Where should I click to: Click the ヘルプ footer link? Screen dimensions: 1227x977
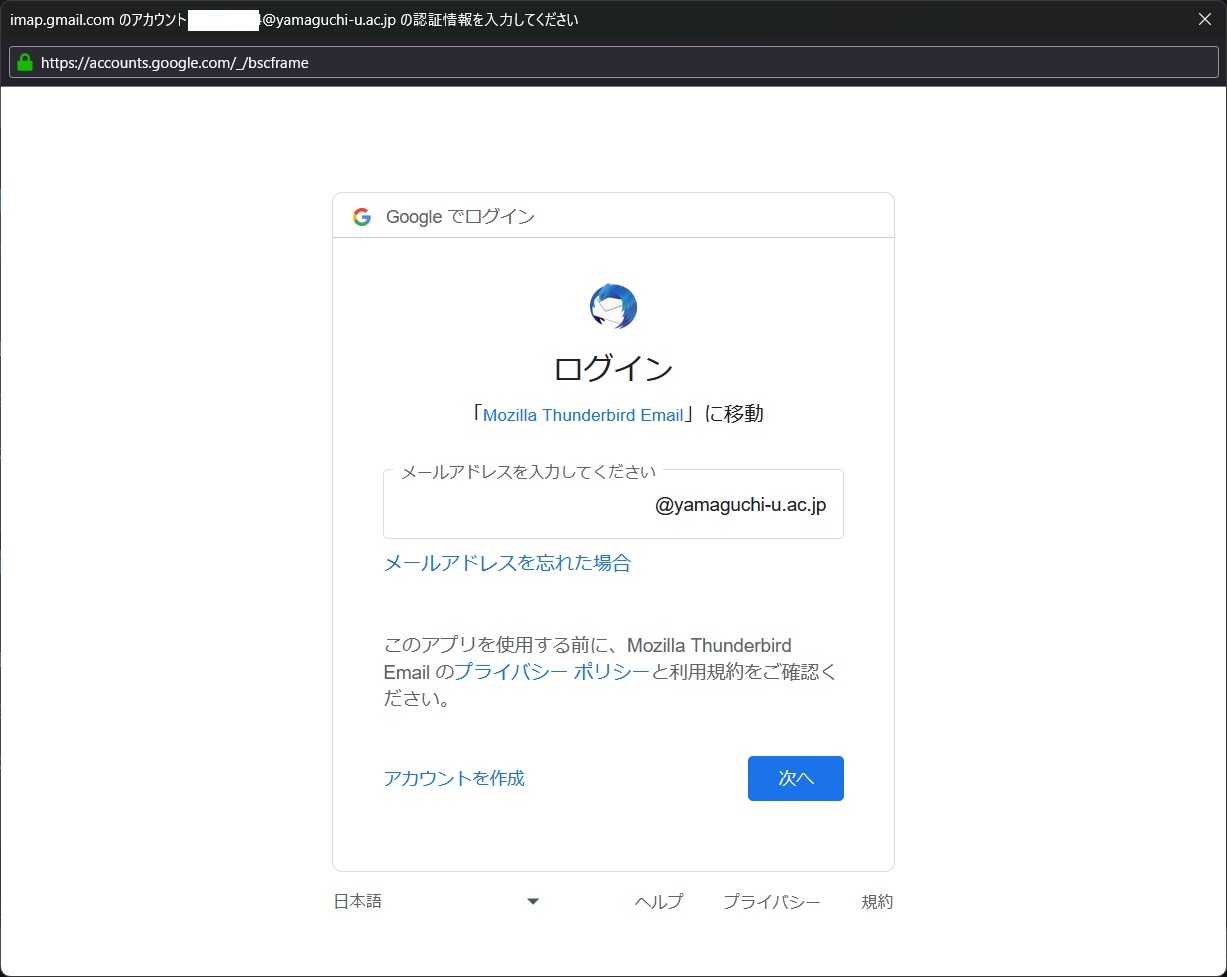[659, 902]
